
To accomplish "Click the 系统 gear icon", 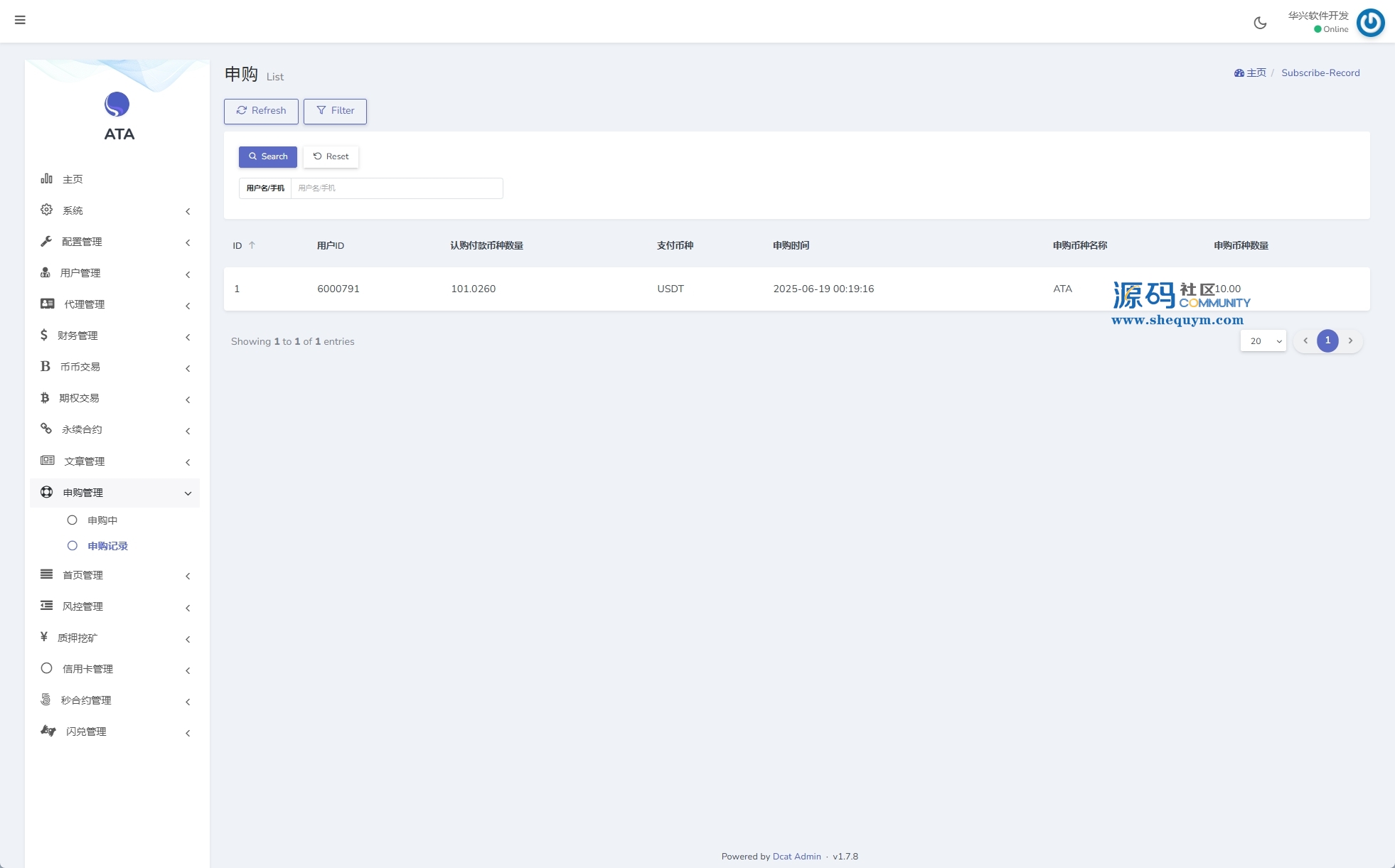I will [x=46, y=210].
